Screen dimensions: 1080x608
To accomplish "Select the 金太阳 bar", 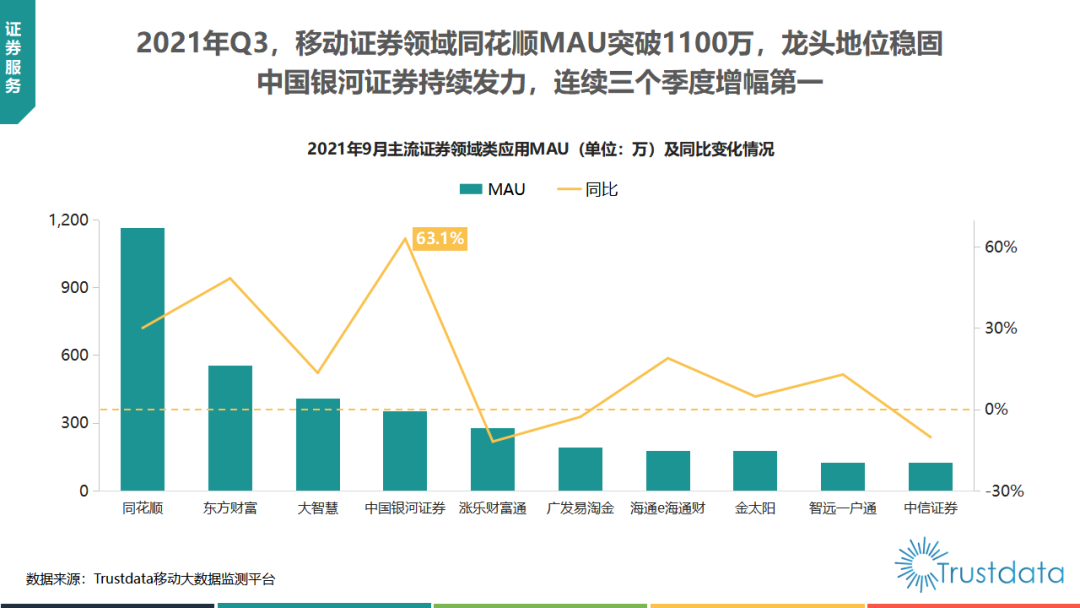I will [x=755, y=471].
